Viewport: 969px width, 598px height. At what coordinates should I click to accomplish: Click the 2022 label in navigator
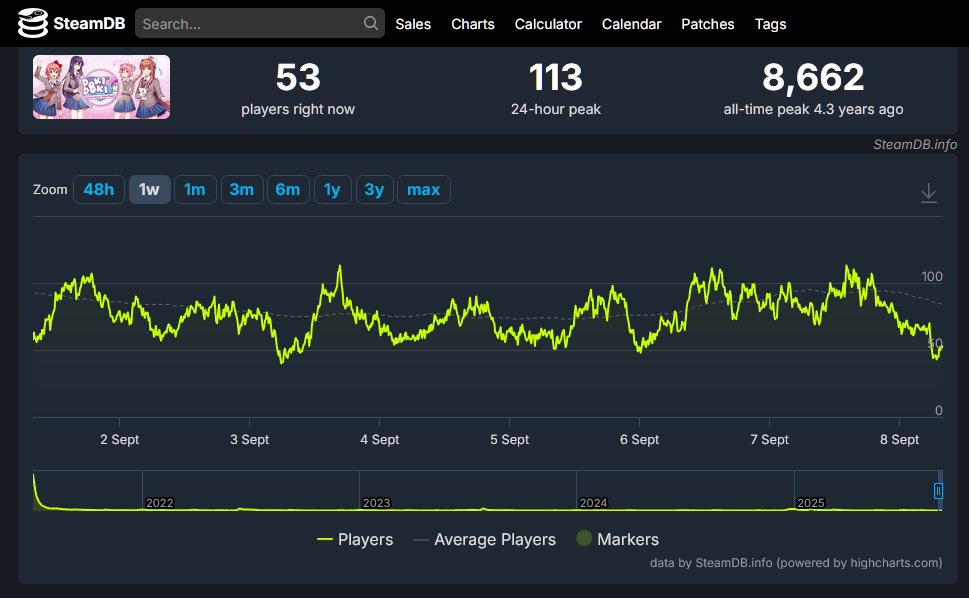click(x=159, y=503)
